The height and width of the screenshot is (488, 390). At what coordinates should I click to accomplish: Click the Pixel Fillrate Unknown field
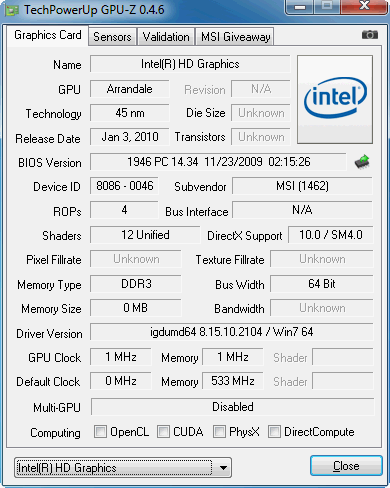(x=136, y=259)
